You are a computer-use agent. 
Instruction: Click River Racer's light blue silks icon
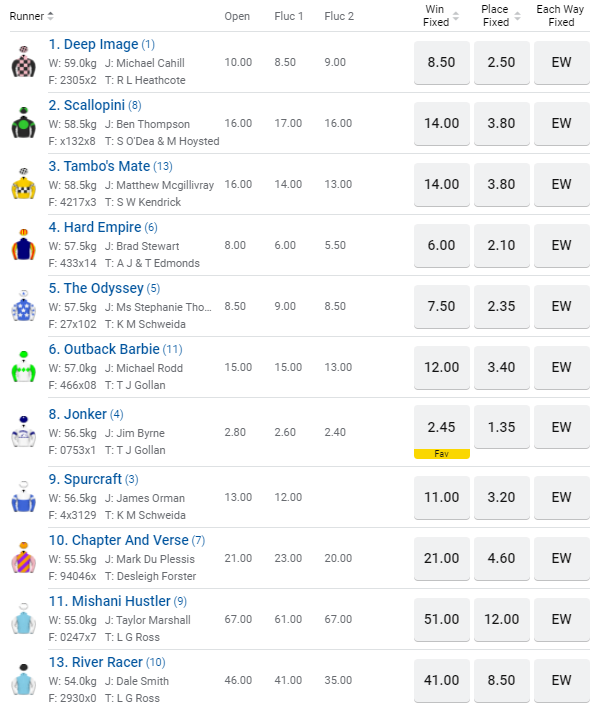coord(24,681)
